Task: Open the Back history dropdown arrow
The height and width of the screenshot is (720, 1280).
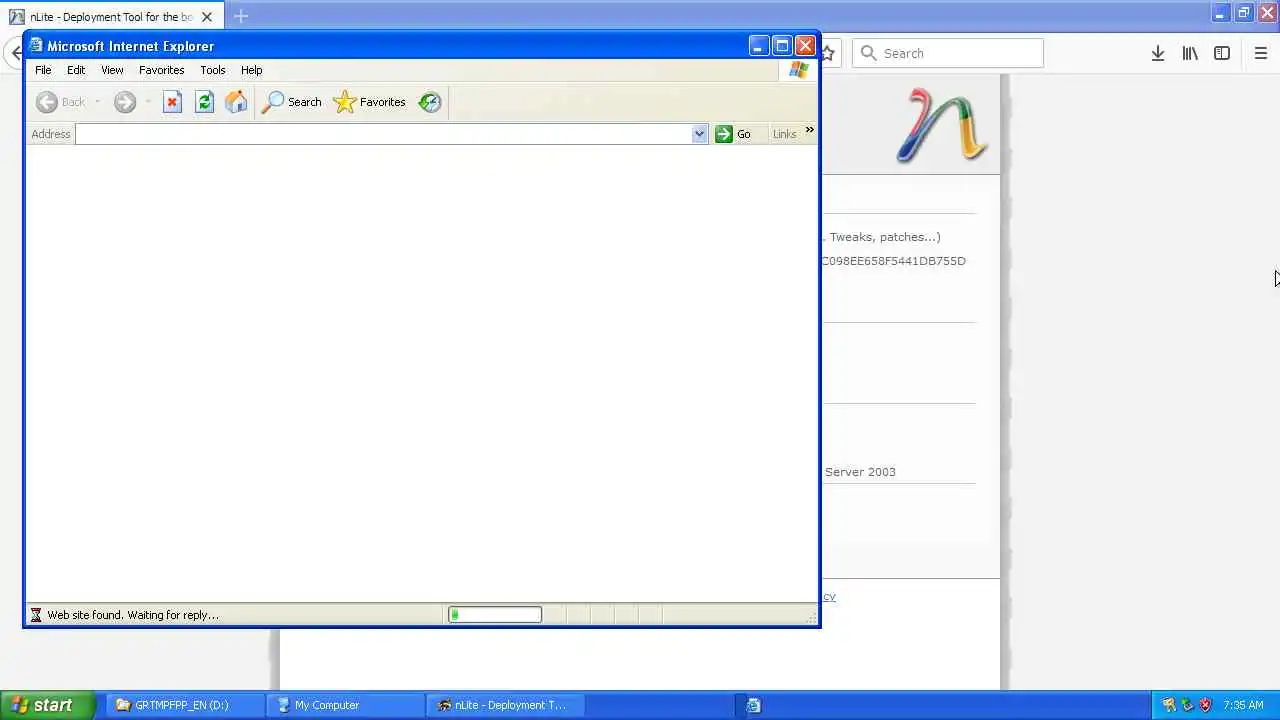Action: click(x=97, y=102)
